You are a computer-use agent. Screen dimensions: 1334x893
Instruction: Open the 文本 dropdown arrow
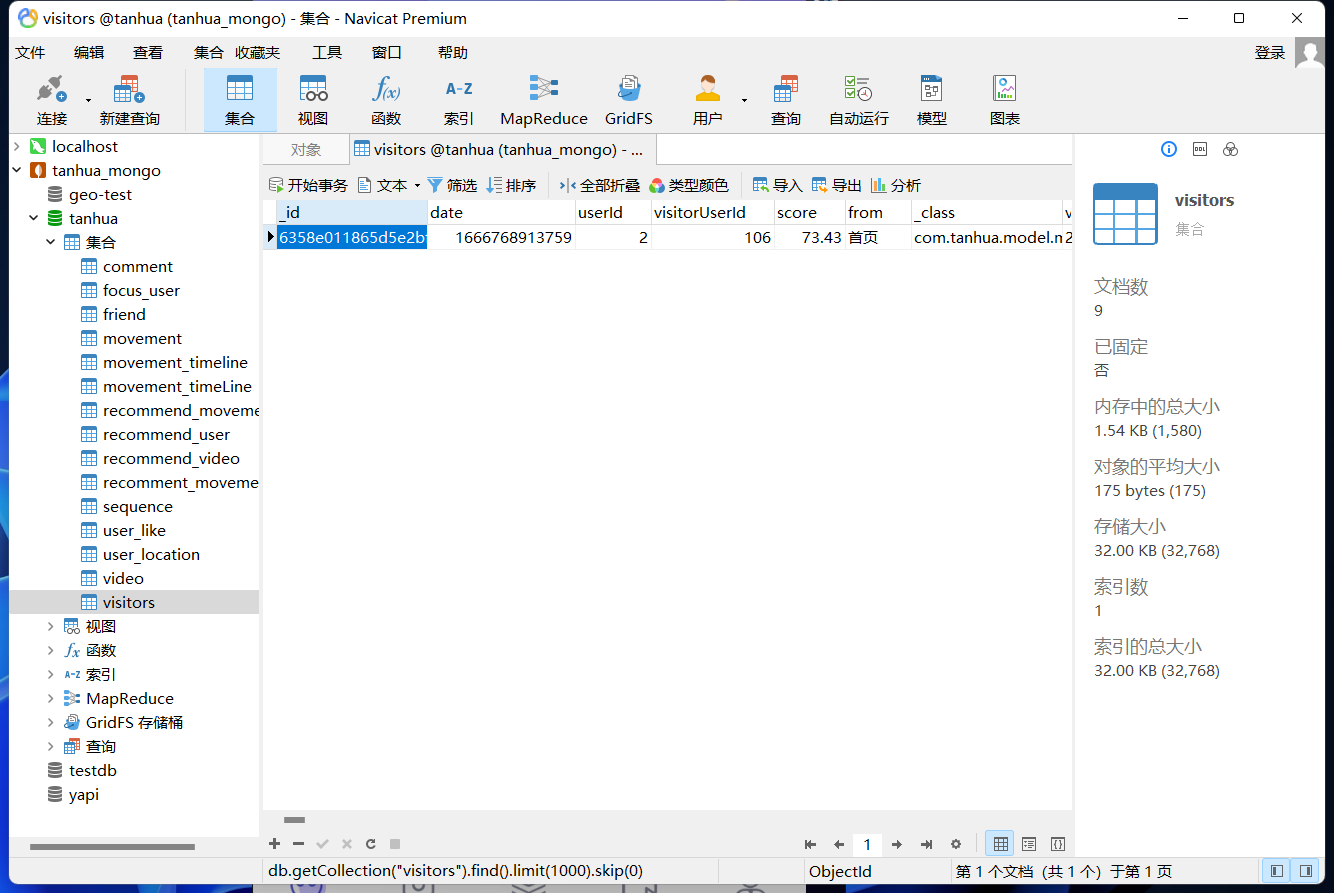coord(417,186)
